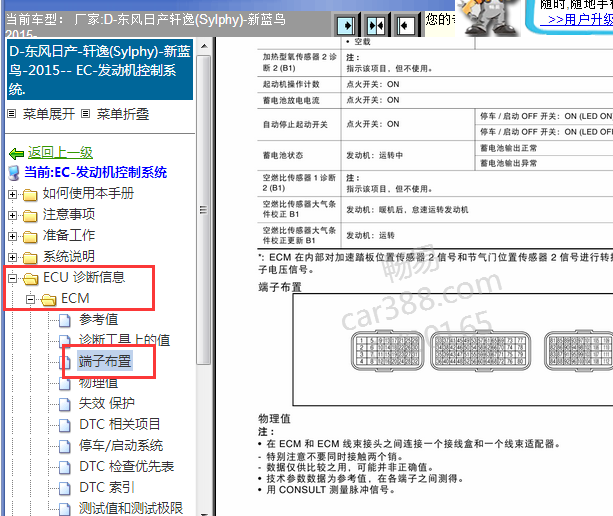The width and height of the screenshot is (613, 516).
Task: Expand the 准备工作 tree node
Action: click(13, 236)
